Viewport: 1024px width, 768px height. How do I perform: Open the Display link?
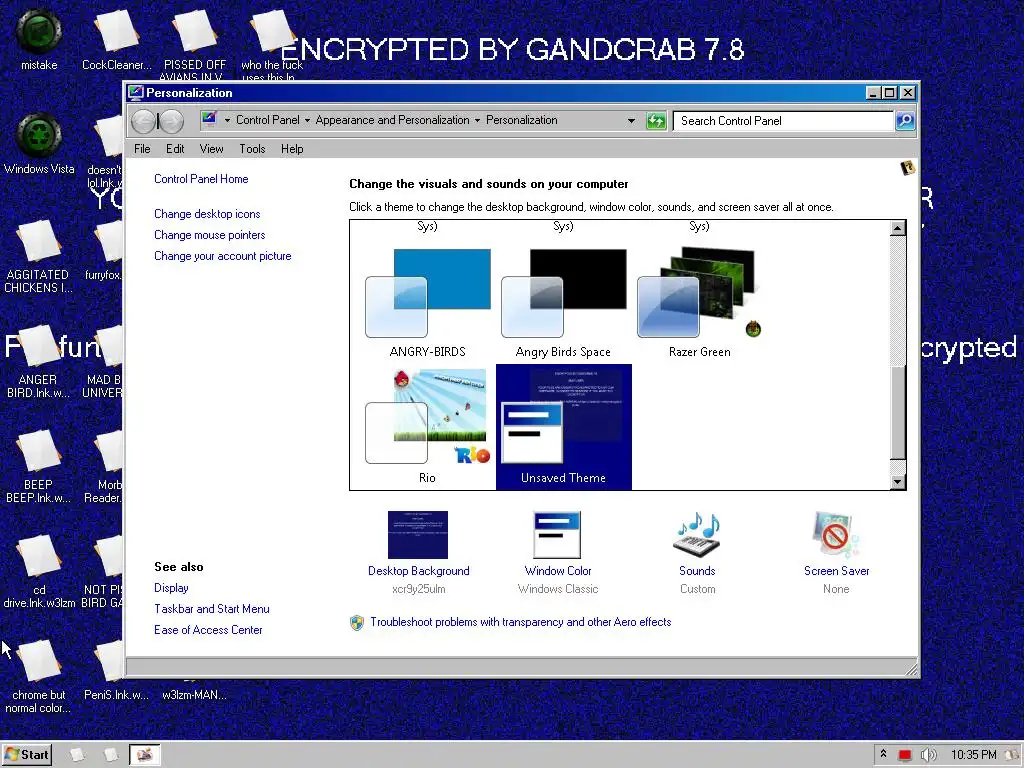171,588
